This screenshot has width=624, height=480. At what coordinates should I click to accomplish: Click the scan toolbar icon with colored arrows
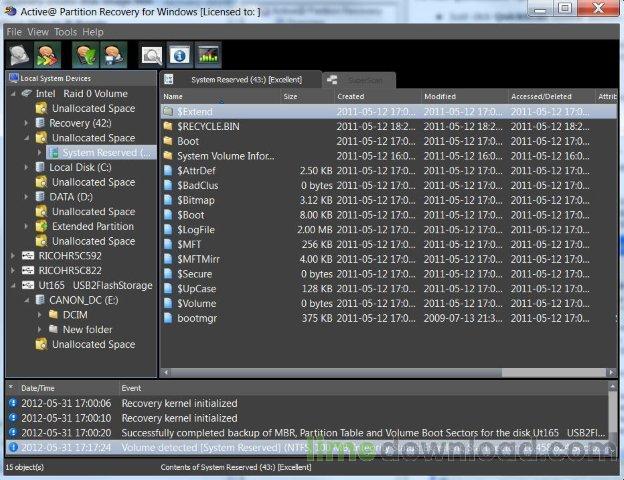pyautogui.click(x=47, y=55)
